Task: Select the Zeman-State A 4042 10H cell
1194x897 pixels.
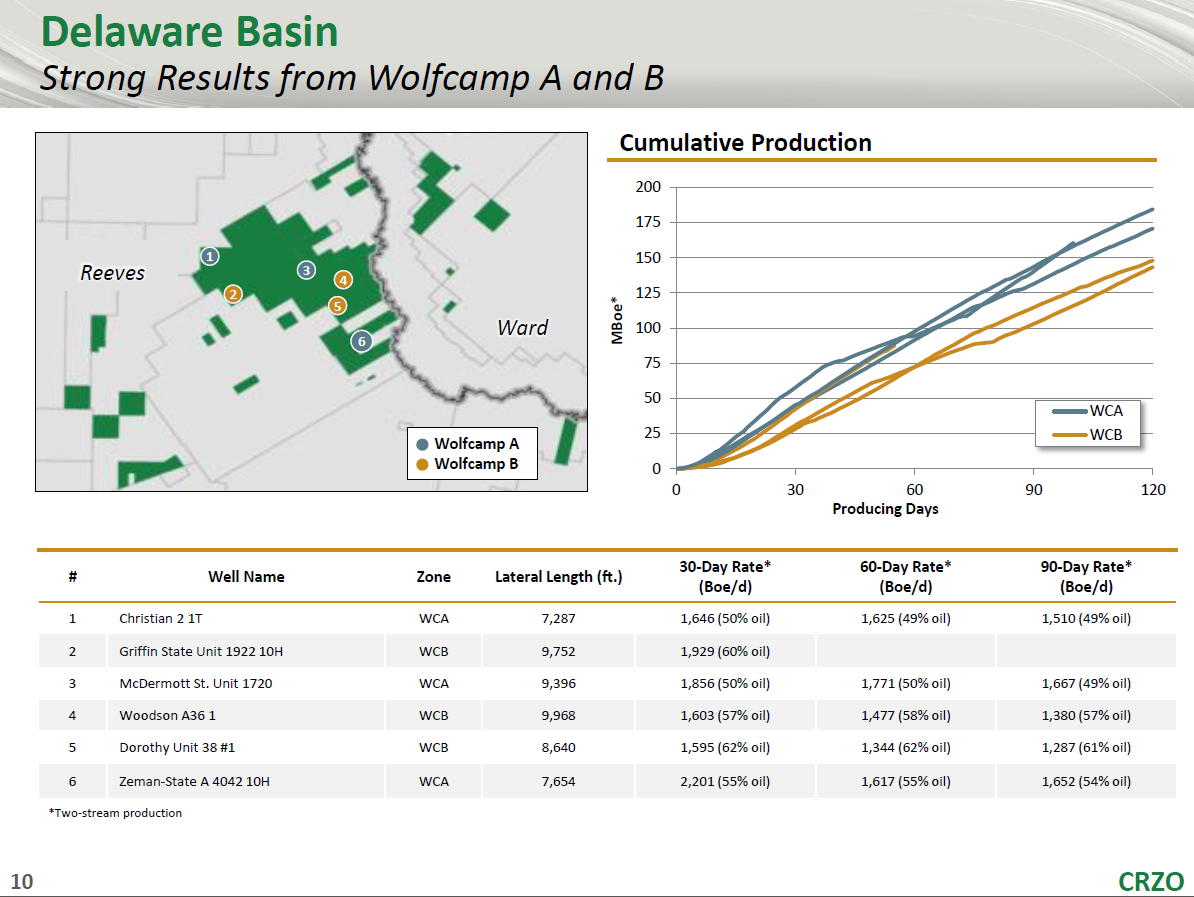Action: coord(194,781)
